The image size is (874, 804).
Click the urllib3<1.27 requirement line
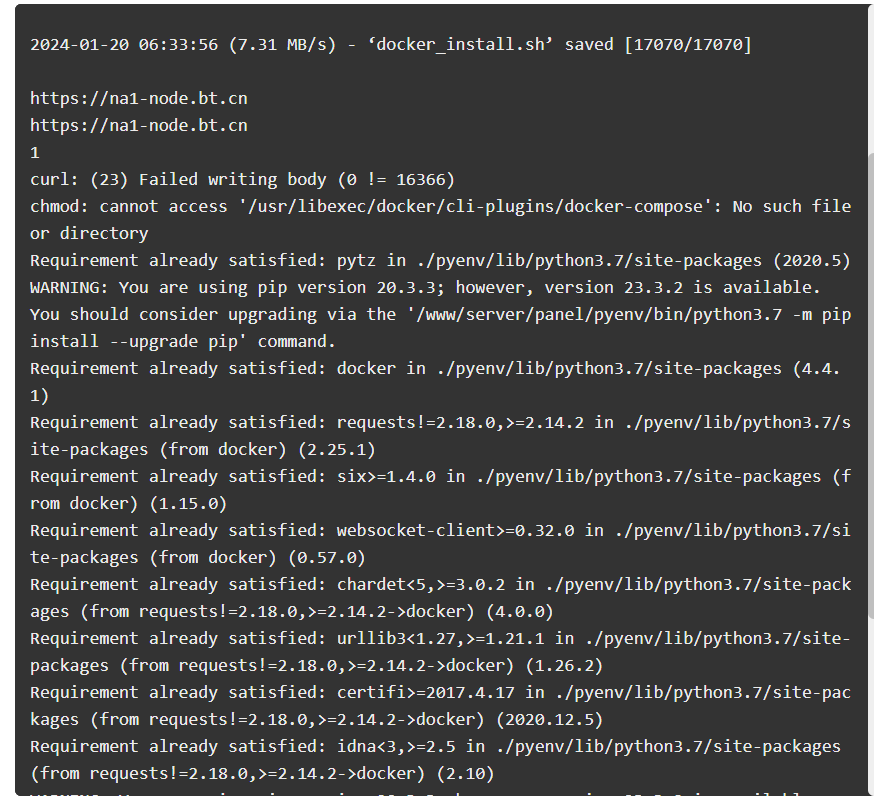click(x=440, y=652)
